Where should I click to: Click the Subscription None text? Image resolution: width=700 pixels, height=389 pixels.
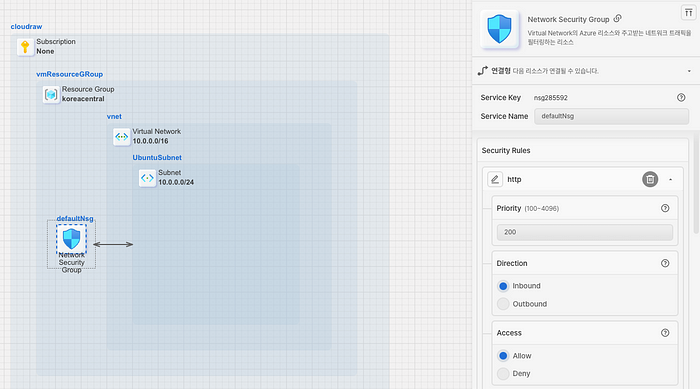[45, 51]
